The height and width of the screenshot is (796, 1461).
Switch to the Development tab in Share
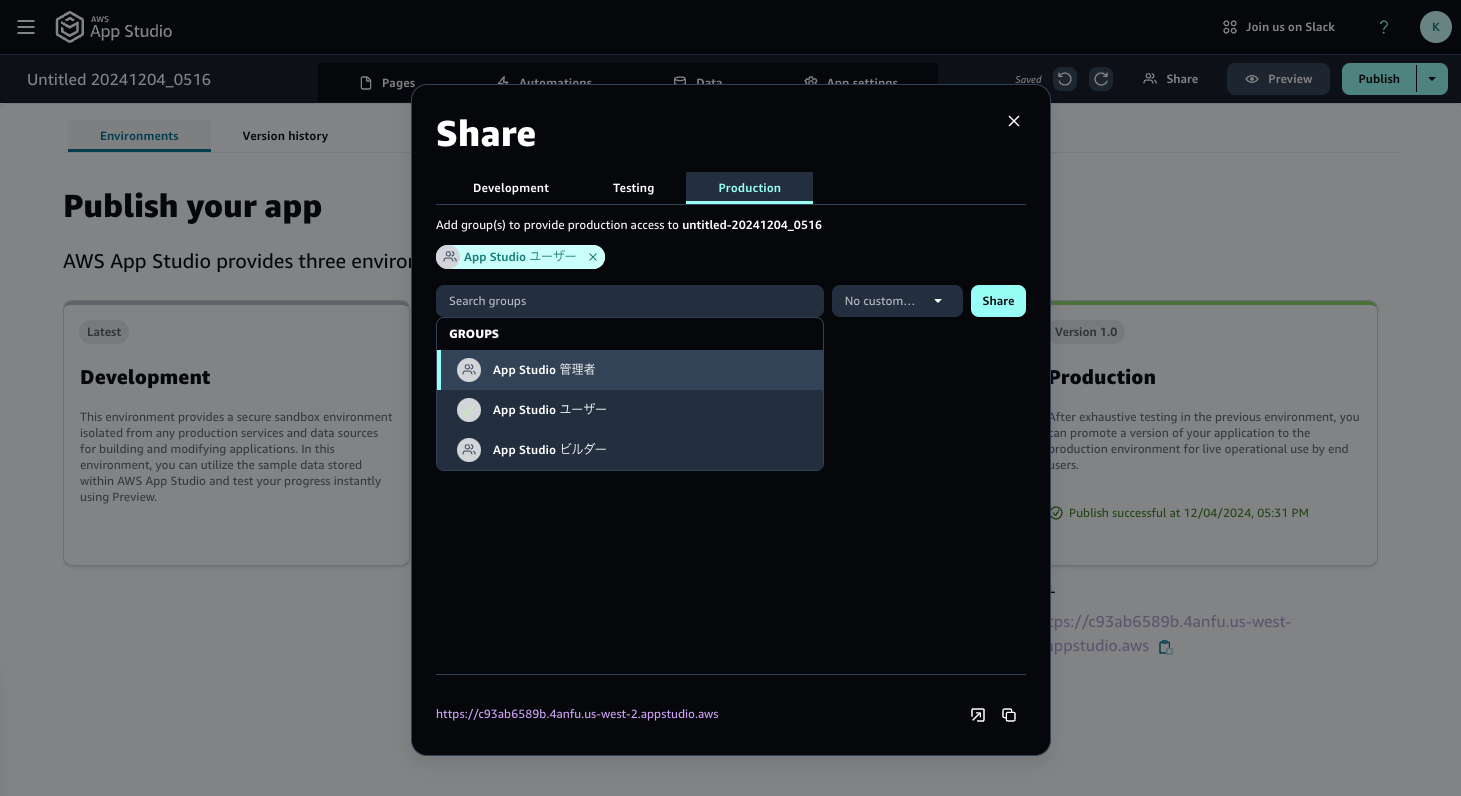click(x=511, y=188)
